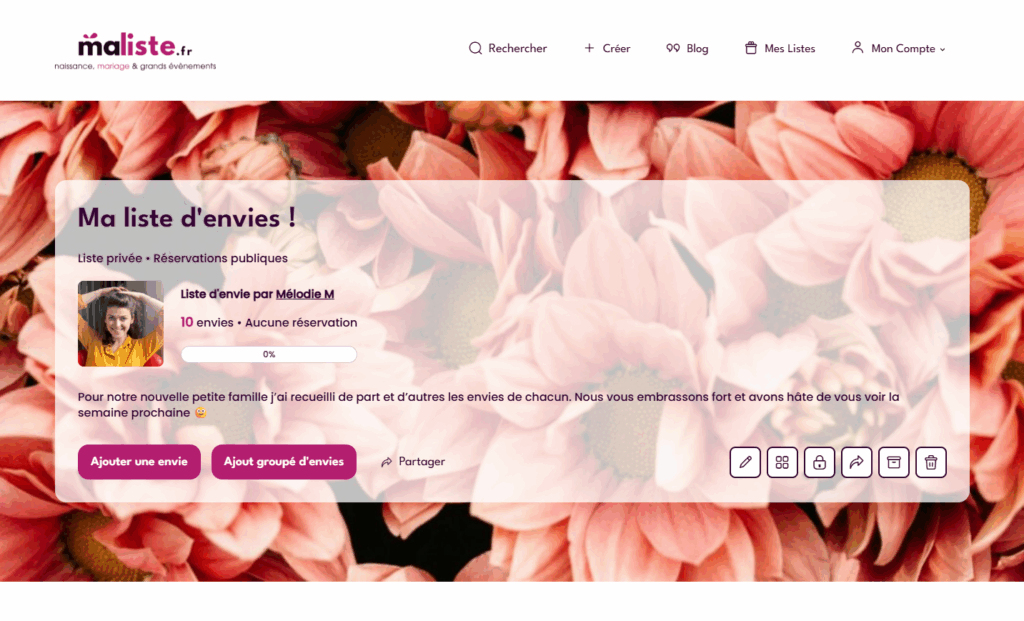
Task: Click the pencil edit list icon
Action: pyautogui.click(x=744, y=462)
